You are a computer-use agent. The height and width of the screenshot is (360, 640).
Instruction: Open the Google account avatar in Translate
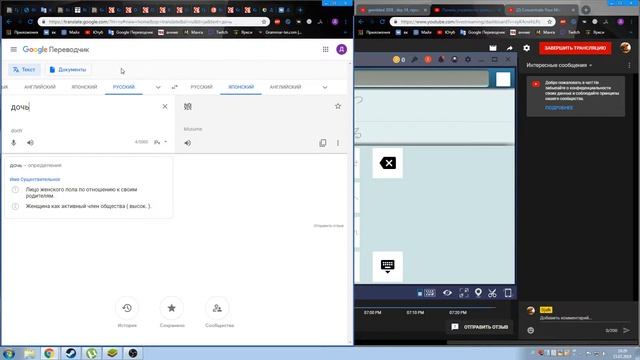tap(342, 49)
